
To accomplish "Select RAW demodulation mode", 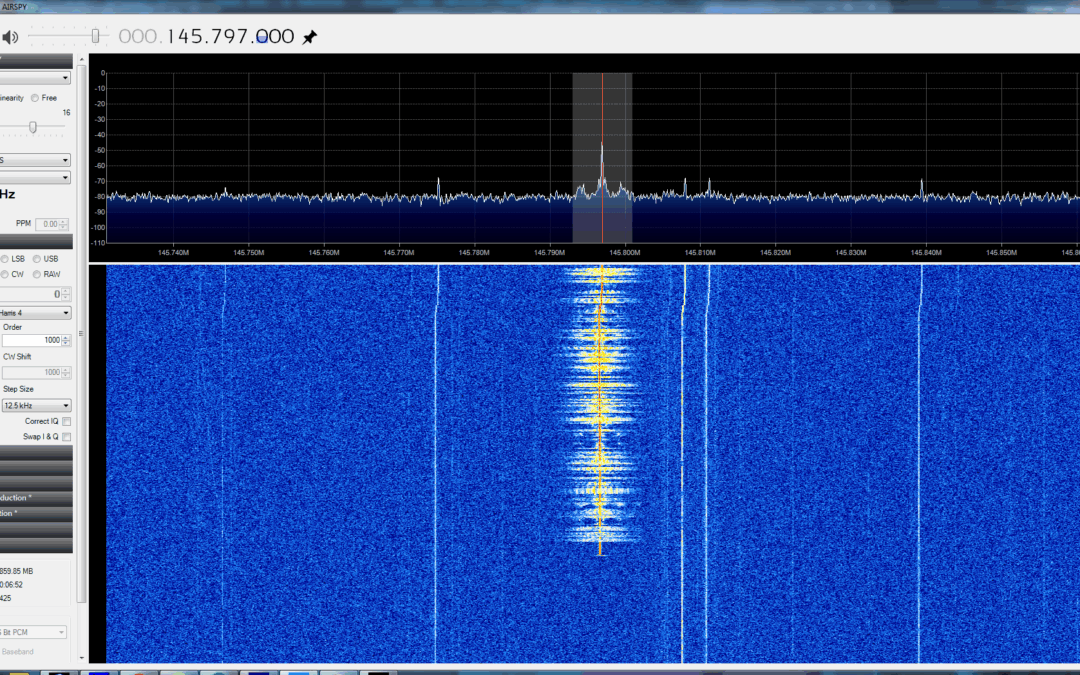I will click(37, 274).
